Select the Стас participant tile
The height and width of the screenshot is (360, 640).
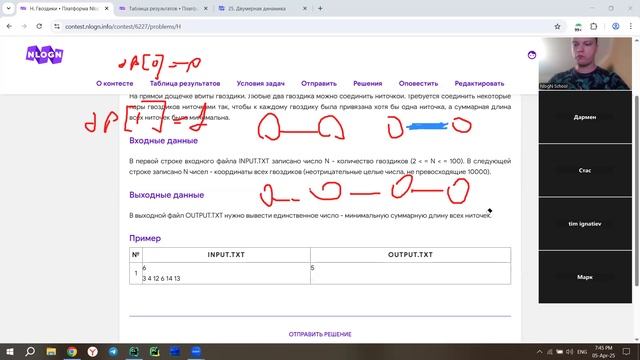point(585,171)
